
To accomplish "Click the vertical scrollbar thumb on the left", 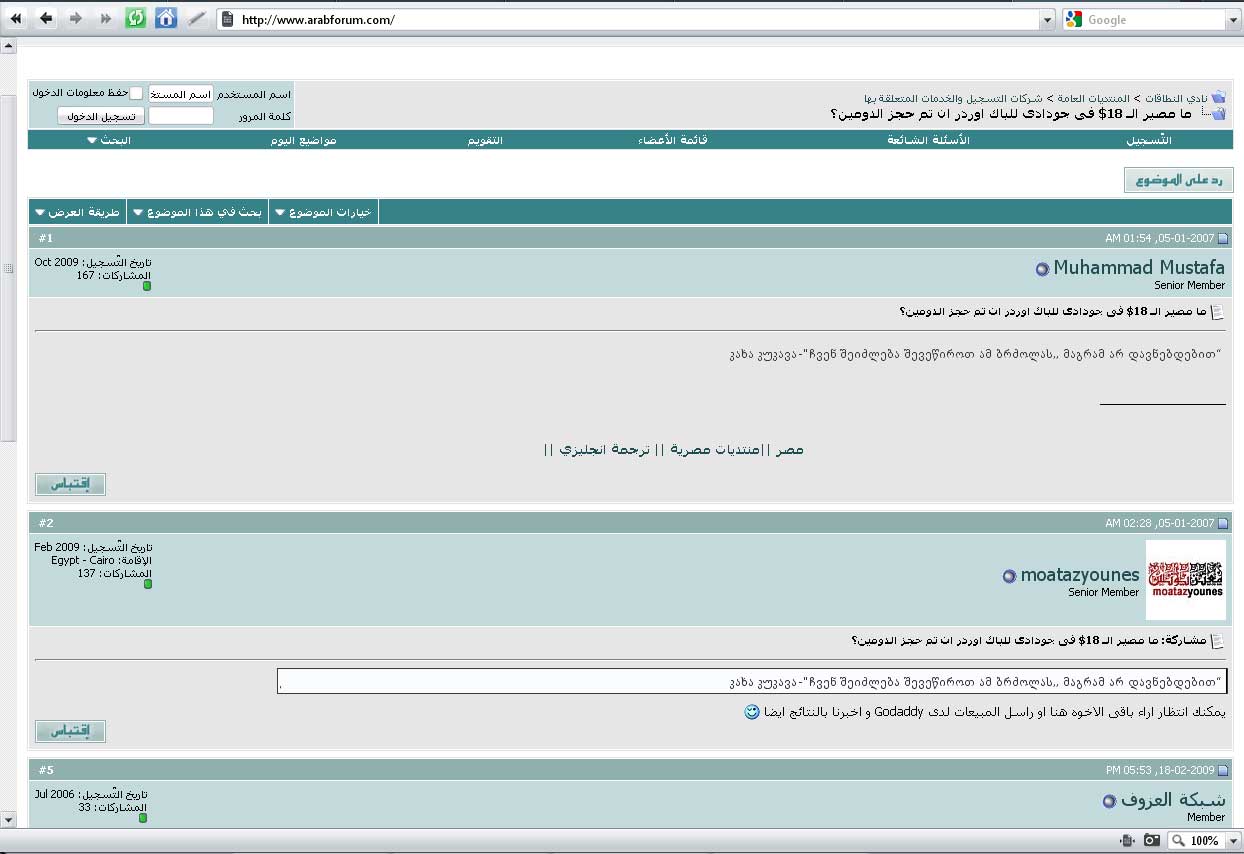I will (8, 268).
